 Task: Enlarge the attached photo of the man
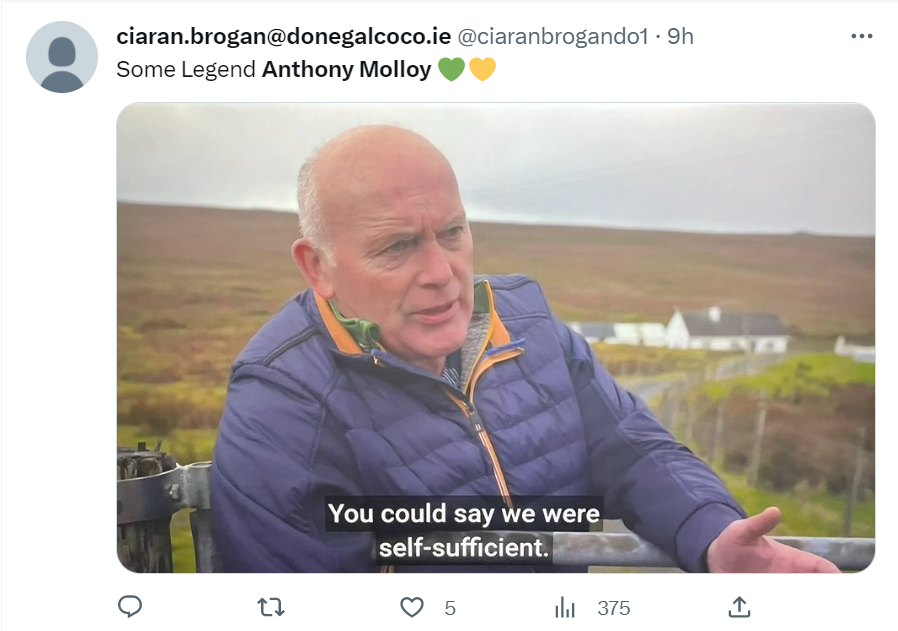point(495,338)
